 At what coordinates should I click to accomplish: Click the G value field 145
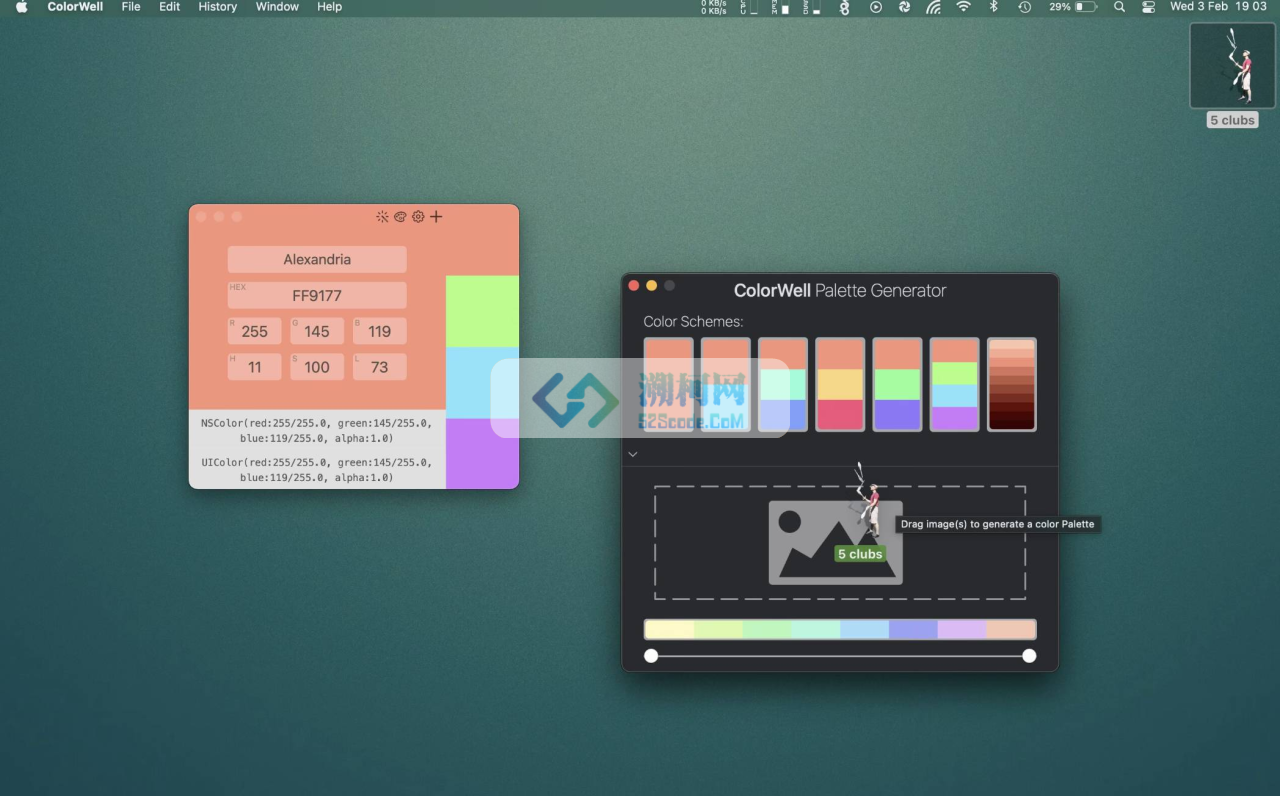pyautogui.click(x=317, y=331)
